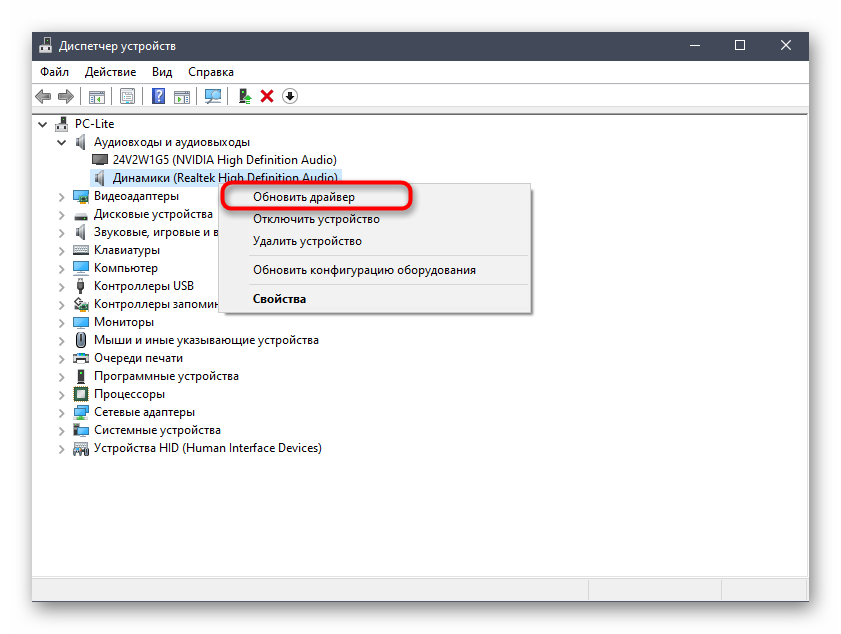Image resolution: width=841 pixels, height=634 pixels.
Task: Collapse the PC-Lite root node
Action: (x=43, y=124)
